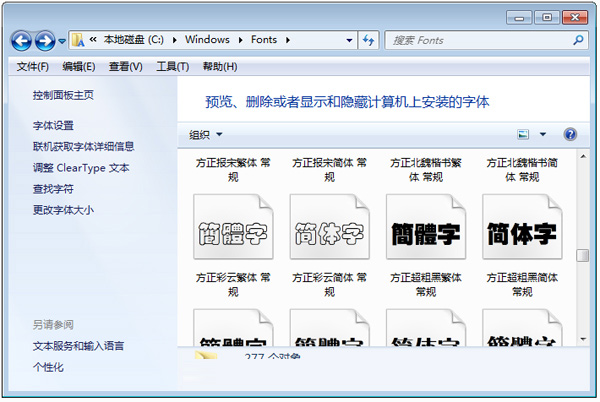The image size is (600, 402).
Task: Select 方正超粗黑繁体 font thumbnail
Action: pyautogui.click(x=426, y=227)
